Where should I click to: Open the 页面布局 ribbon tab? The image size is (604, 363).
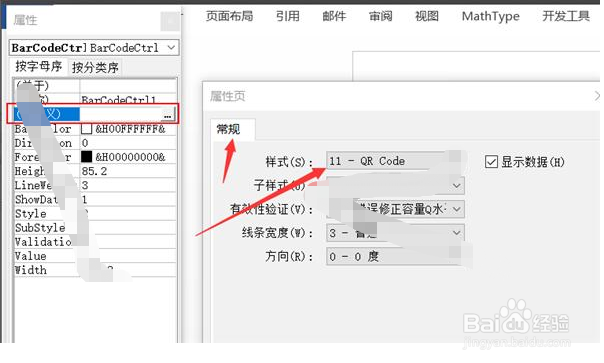point(229,16)
